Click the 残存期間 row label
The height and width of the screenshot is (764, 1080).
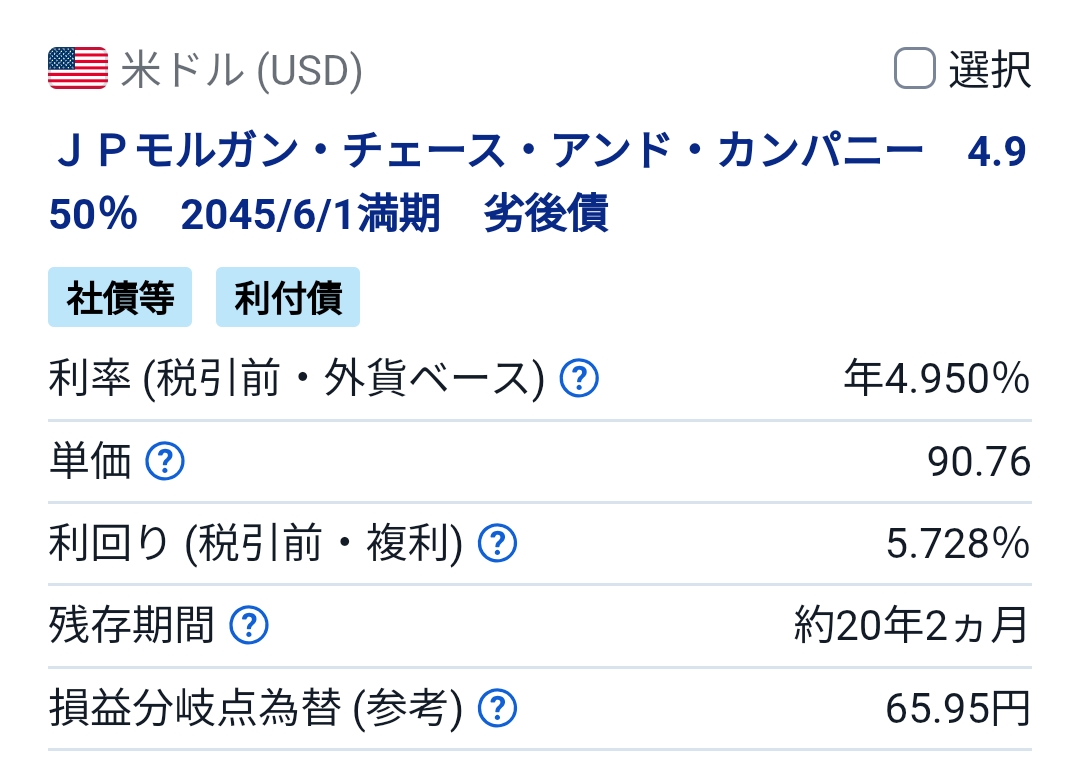tap(131, 627)
